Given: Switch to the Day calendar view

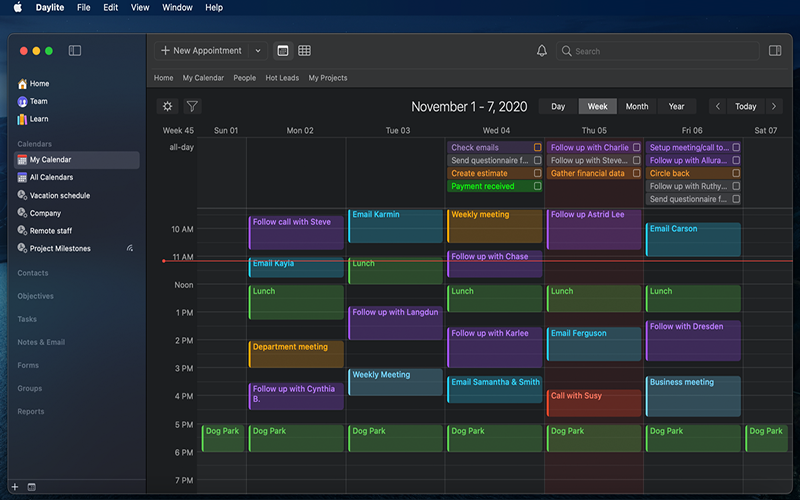Looking at the screenshot, I should pyautogui.click(x=558, y=106).
